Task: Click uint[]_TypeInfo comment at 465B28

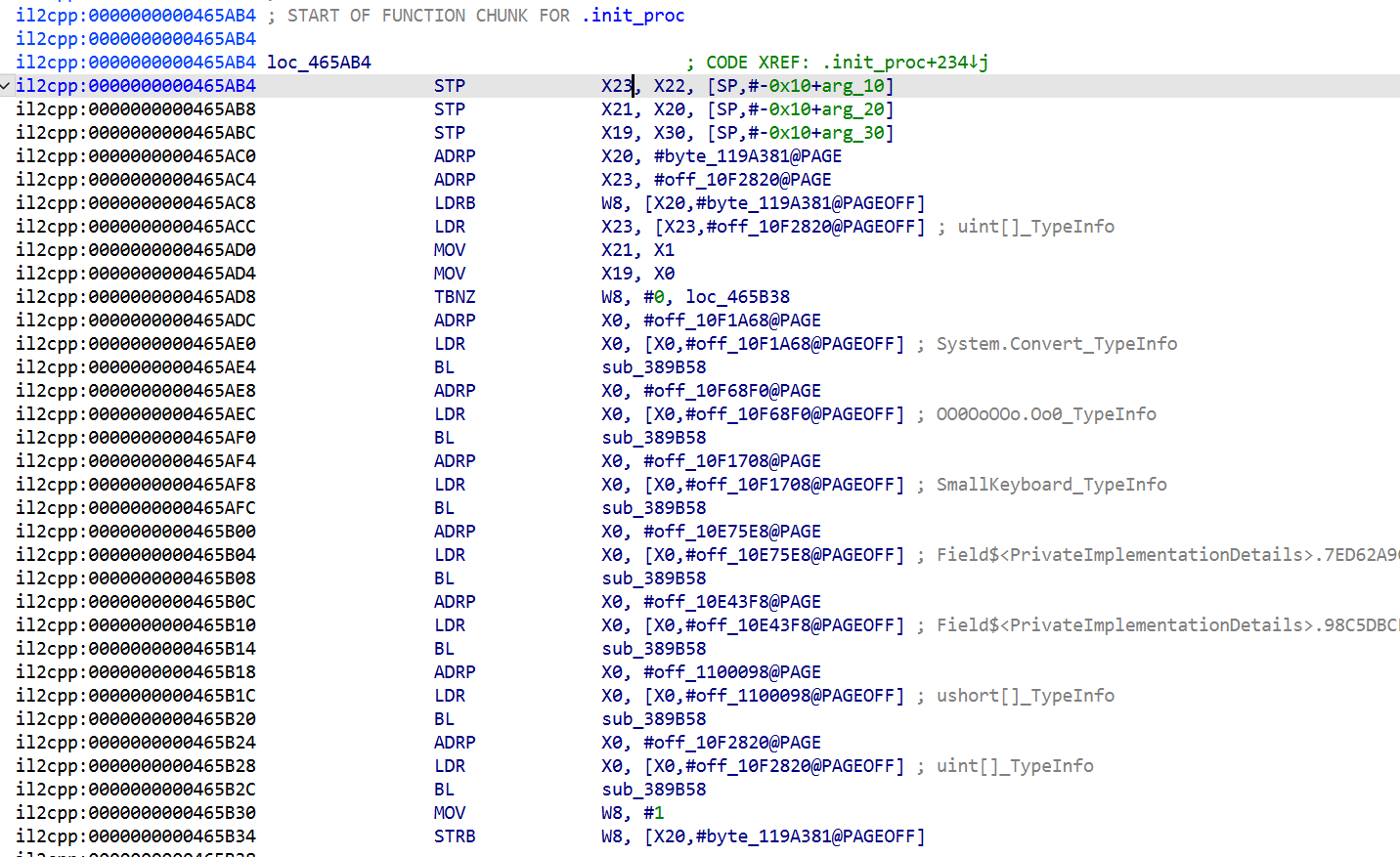Action: point(1015,766)
